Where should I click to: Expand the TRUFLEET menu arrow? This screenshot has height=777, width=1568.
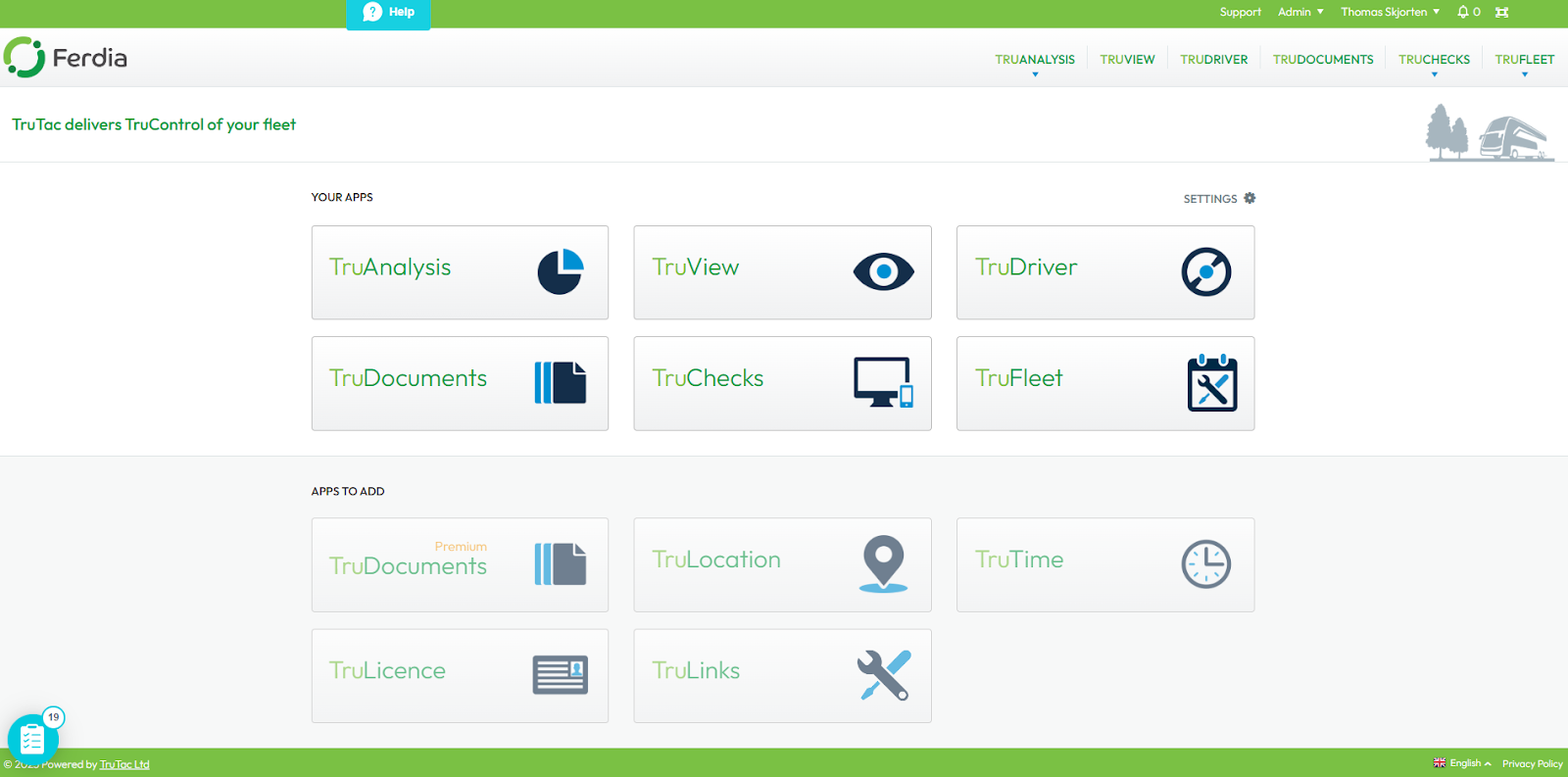click(x=1525, y=74)
